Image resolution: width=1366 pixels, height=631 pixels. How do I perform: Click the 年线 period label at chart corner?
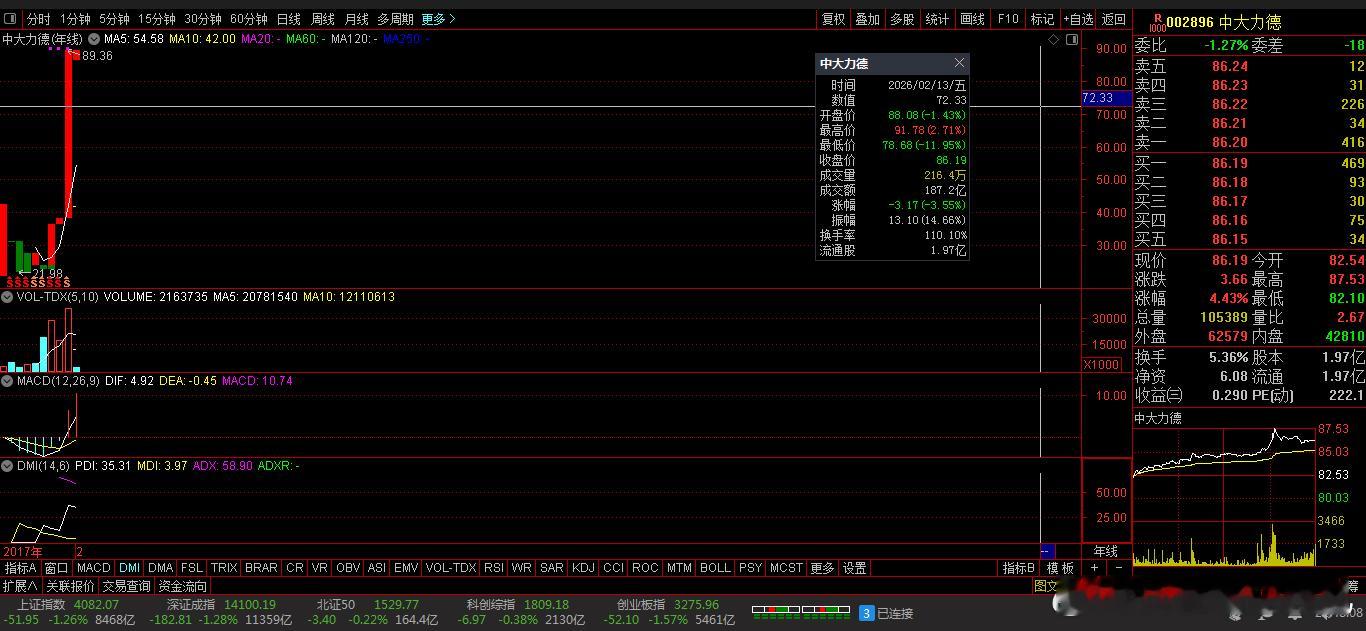(1105, 551)
